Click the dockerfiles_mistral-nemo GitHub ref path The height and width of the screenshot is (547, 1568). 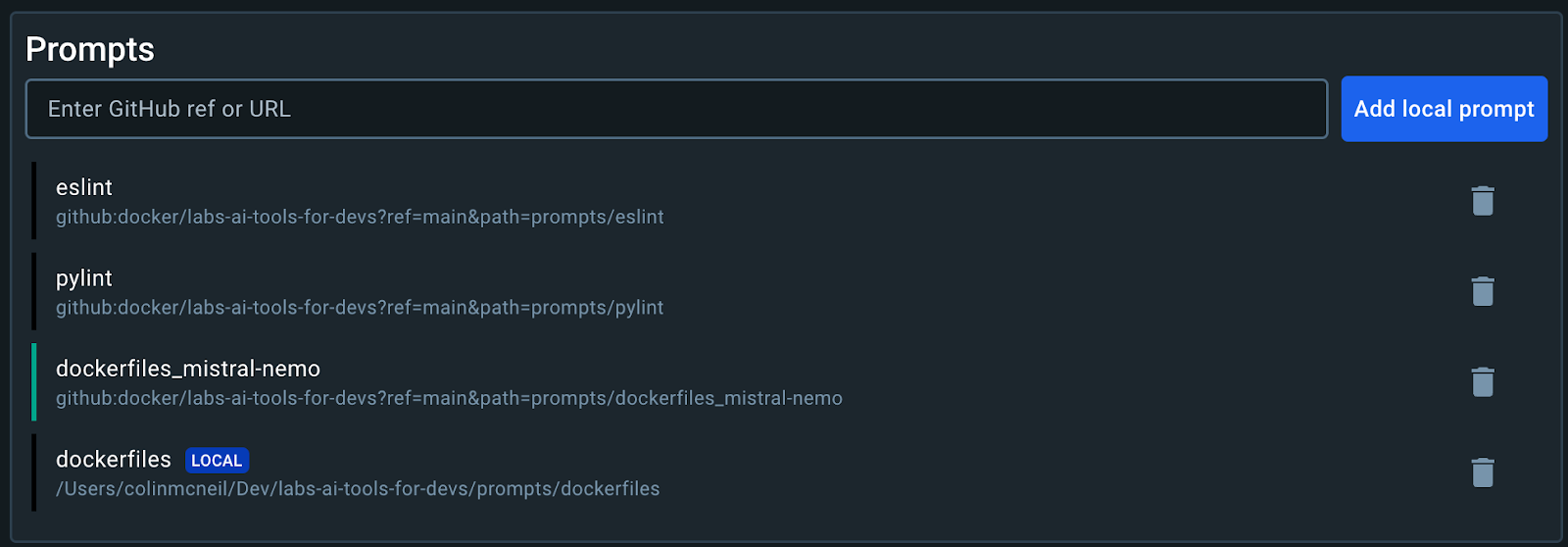pyautogui.click(x=449, y=398)
